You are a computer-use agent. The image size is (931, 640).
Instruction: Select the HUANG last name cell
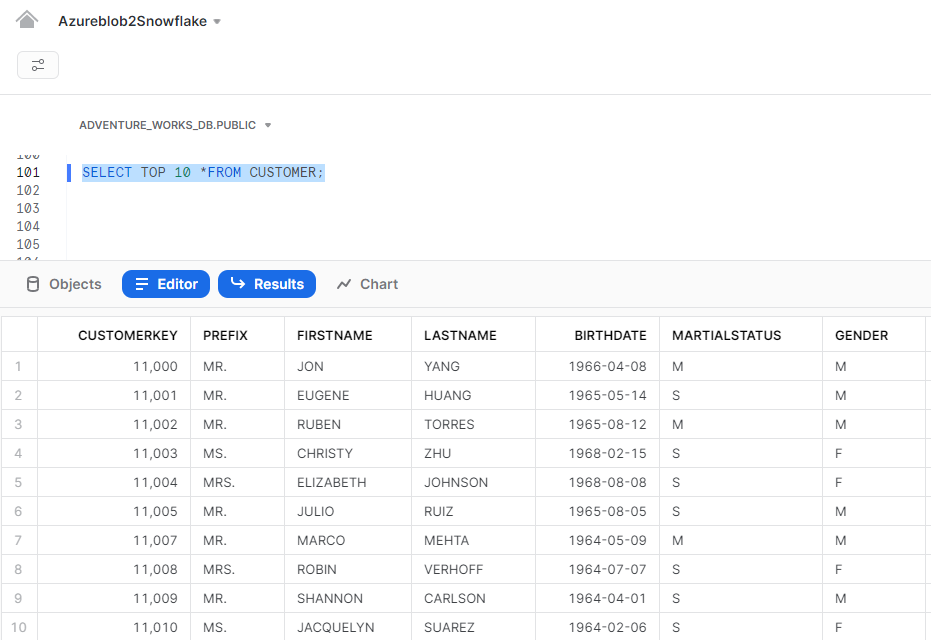tap(473, 395)
